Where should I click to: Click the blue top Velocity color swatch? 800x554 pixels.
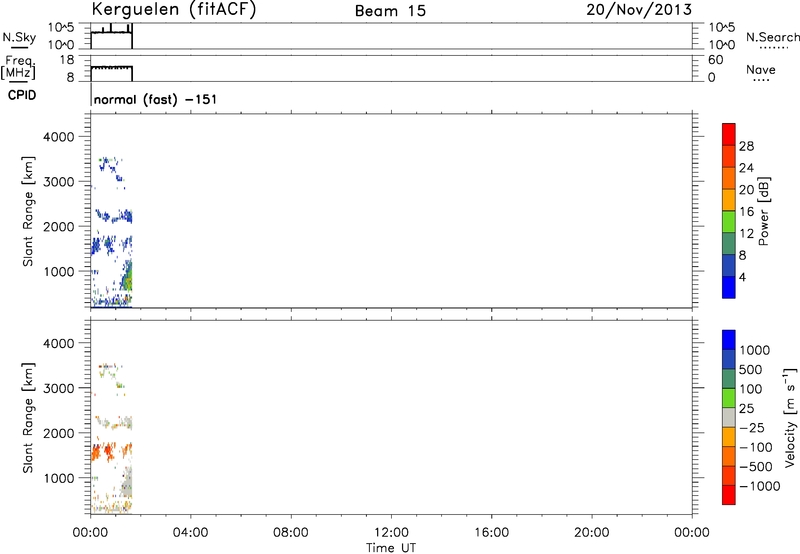pyautogui.click(x=729, y=340)
